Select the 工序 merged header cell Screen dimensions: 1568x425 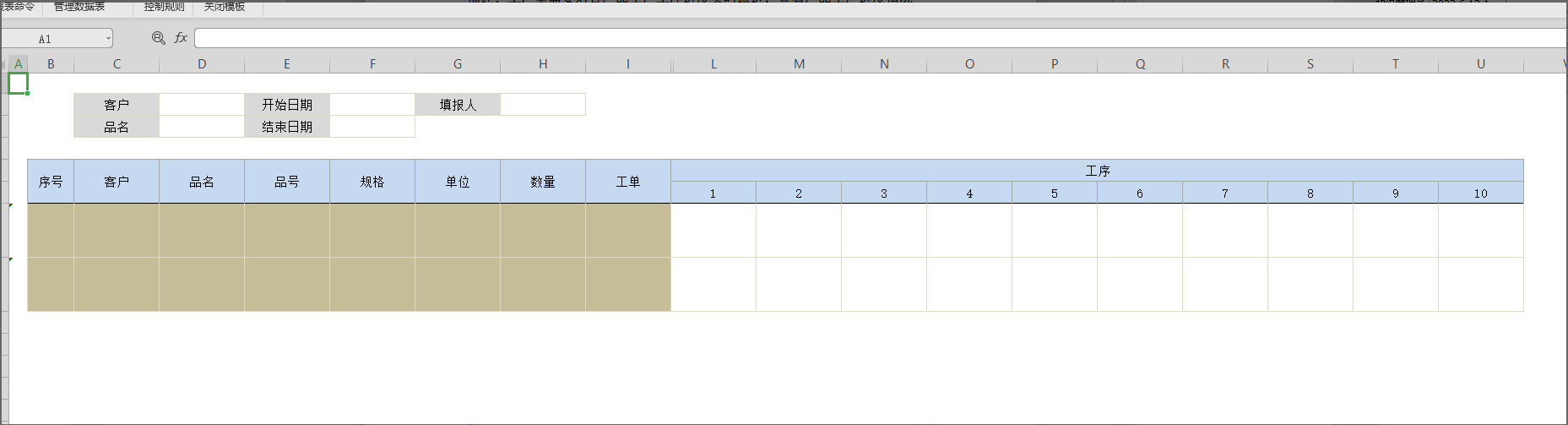pyautogui.click(x=1097, y=171)
